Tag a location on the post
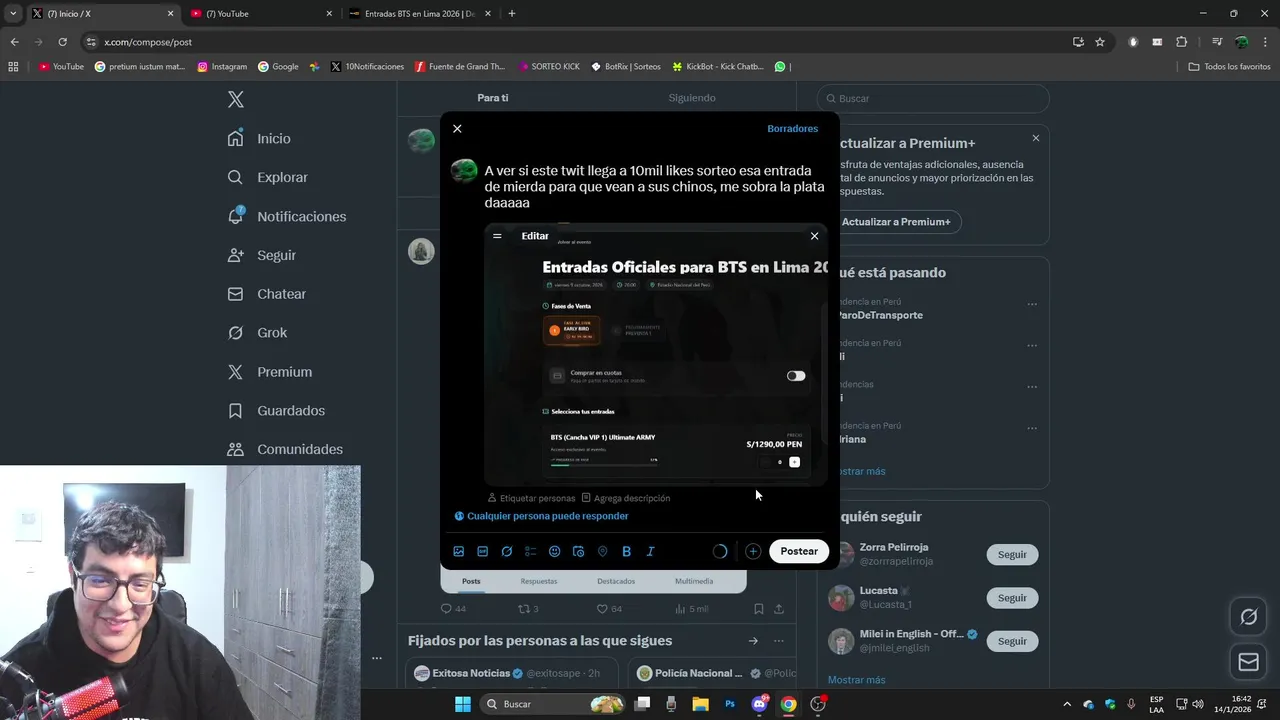 602,551
